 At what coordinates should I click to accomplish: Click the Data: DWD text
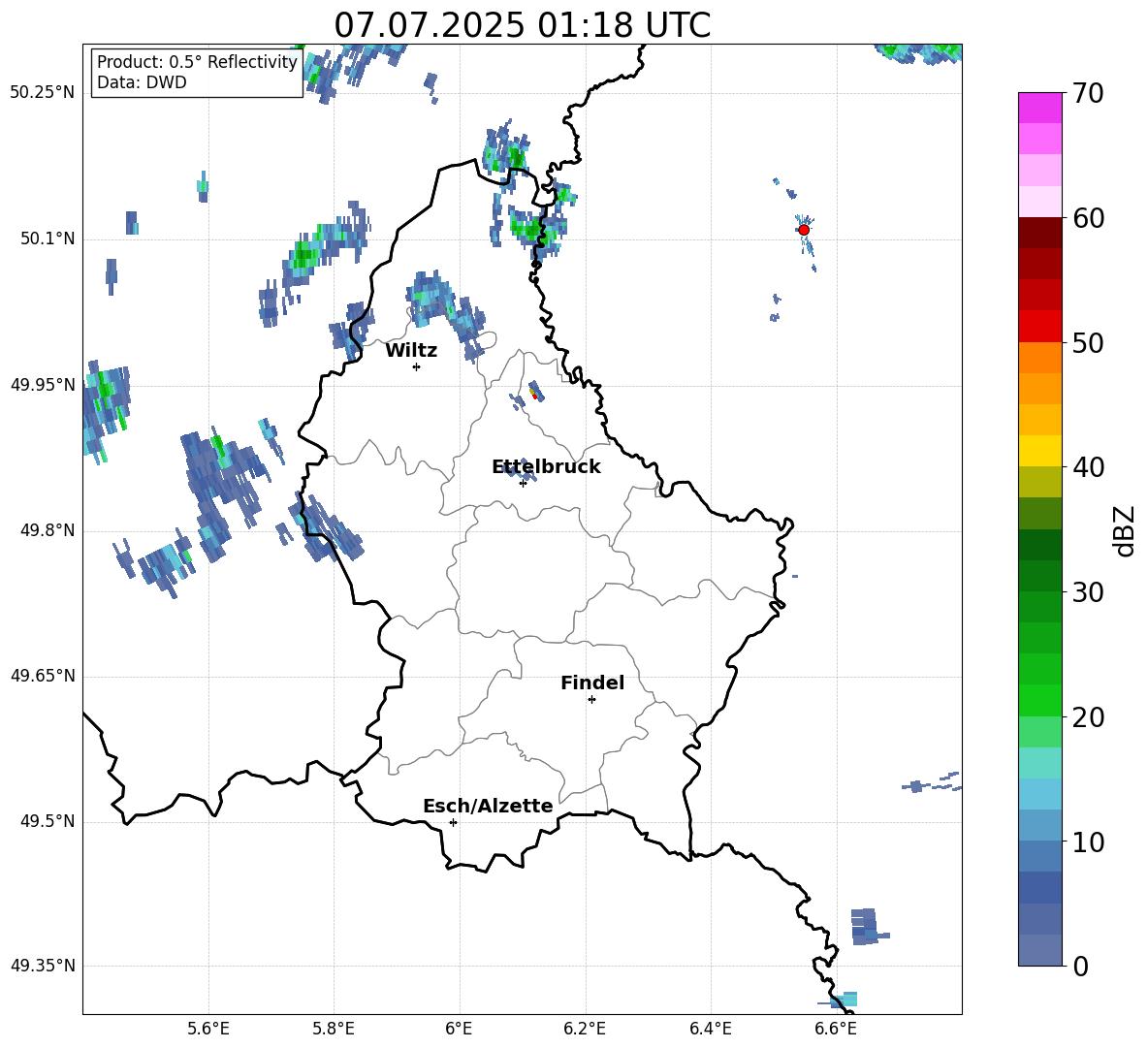(142, 82)
